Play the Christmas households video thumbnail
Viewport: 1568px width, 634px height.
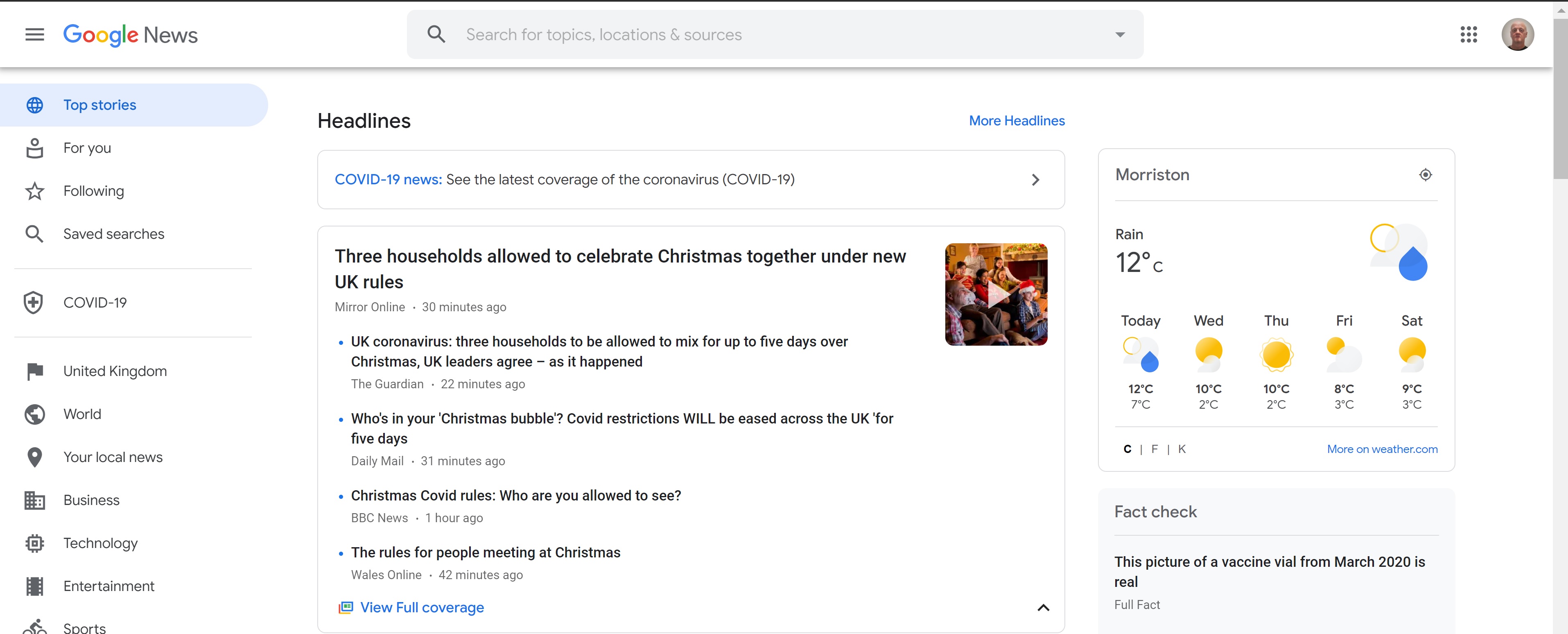[x=996, y=295]
